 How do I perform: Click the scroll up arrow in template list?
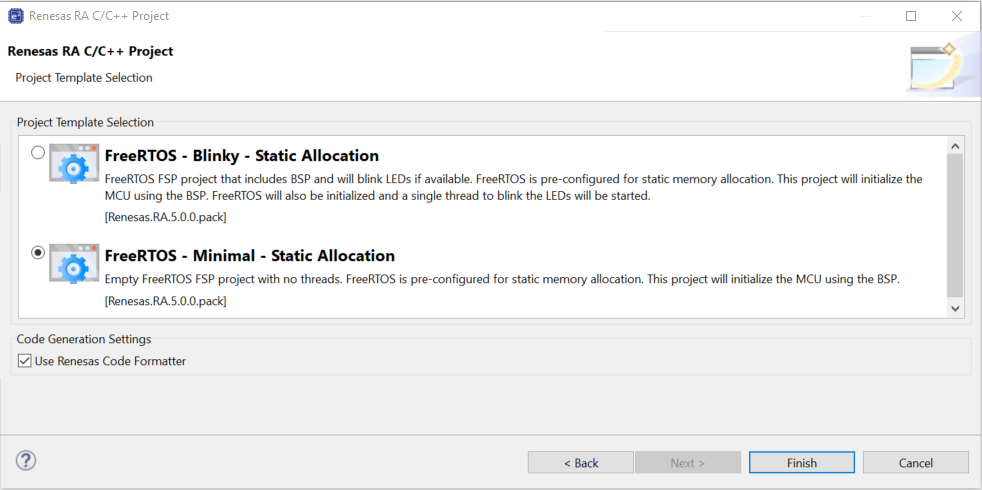[955, 146]
